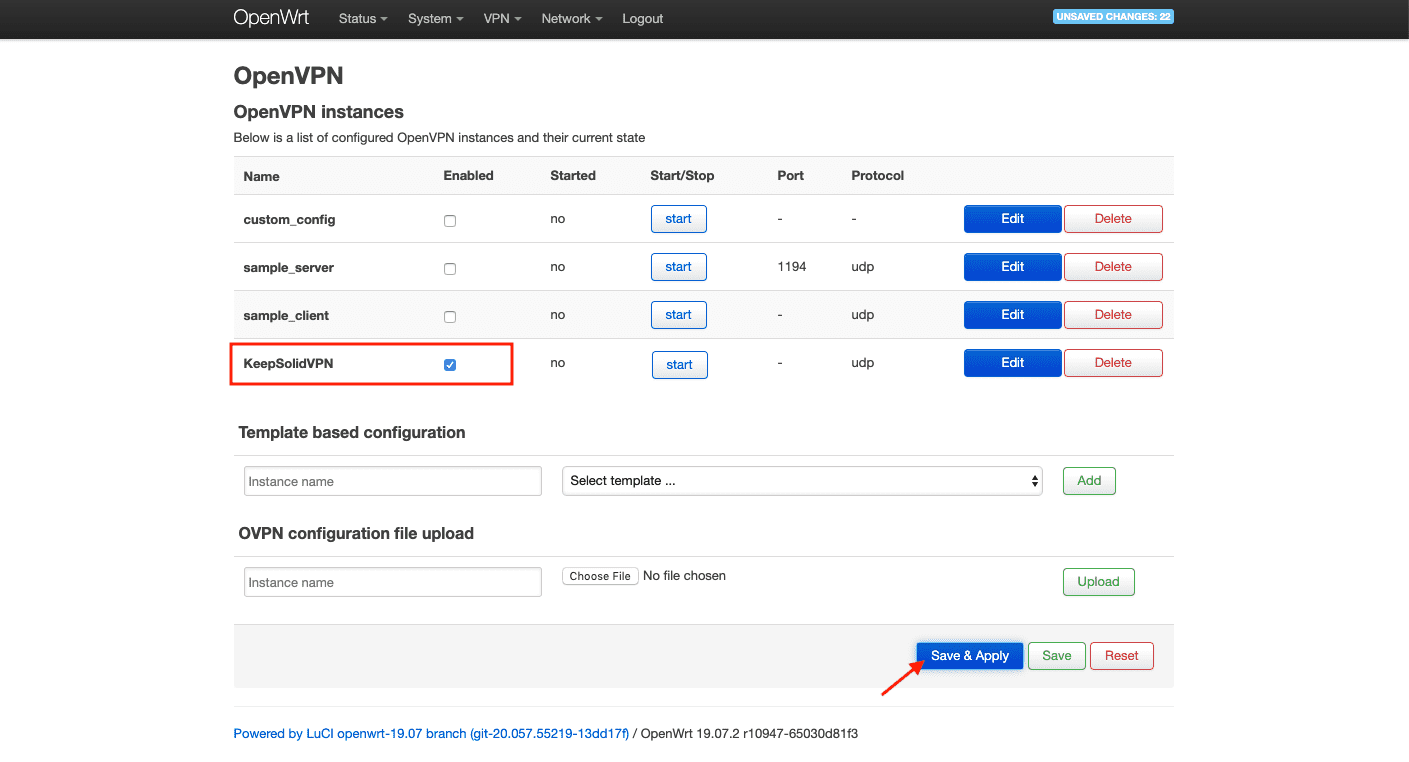This screenshot has width=1409, height=762.
Task: Expand the Status dropdown menu
Action: click(362, 19)
